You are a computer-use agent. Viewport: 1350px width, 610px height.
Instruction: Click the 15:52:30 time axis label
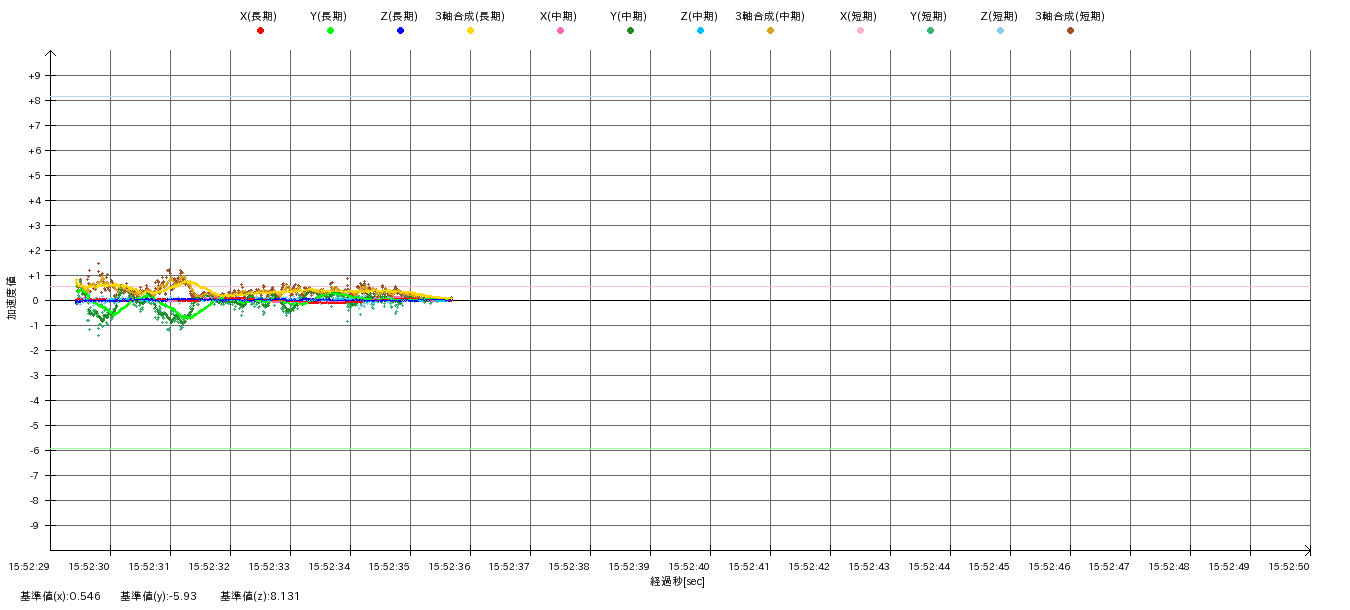coord(89,566)
